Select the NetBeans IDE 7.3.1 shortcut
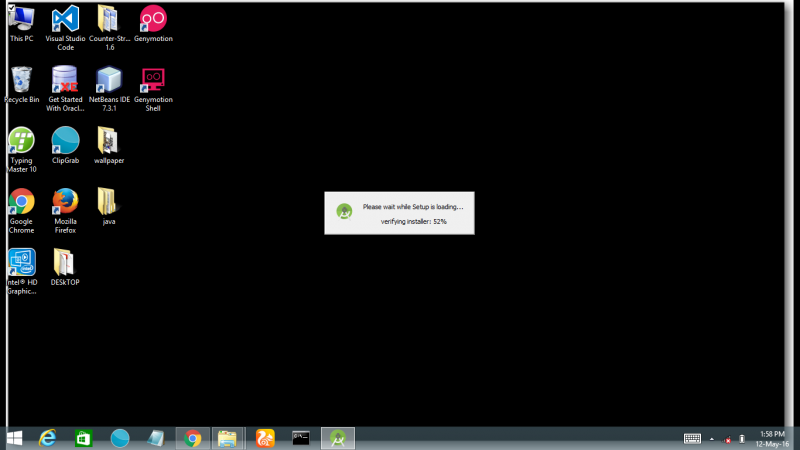Image resolution: width=800 pixels, height=450 pixels. click(x=109, y=89)
